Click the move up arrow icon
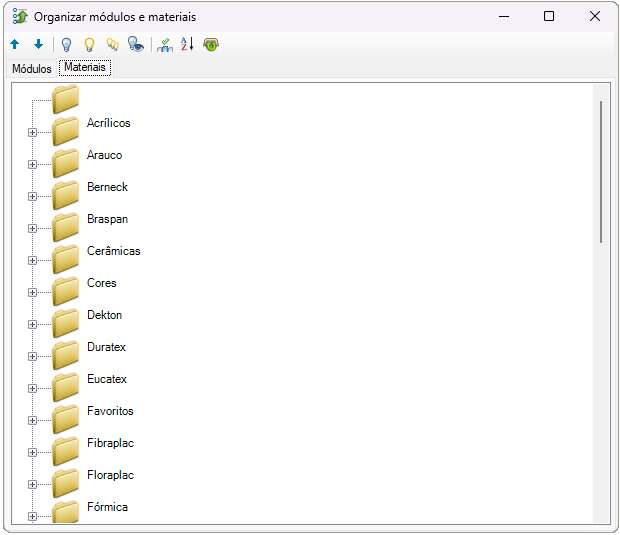This screenshot has height=535, width=620. (15, 44)
